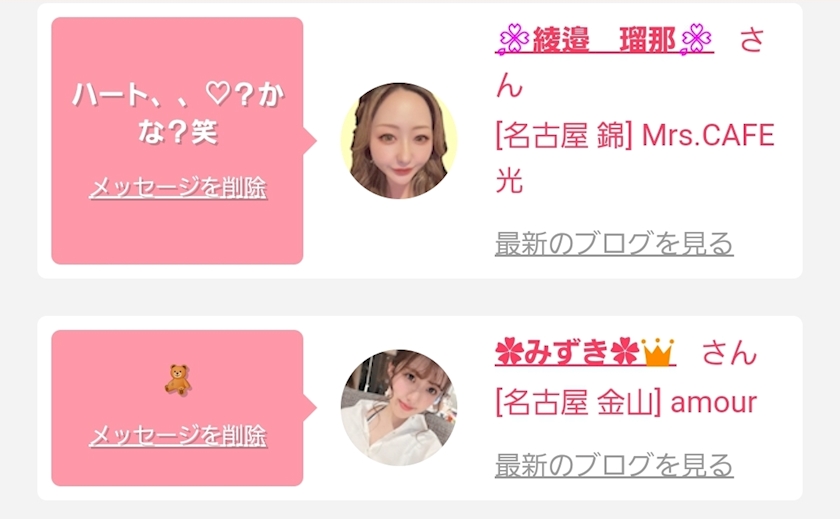Screen dimensions: 840x519
Task: Delete the teddy bear message to みずき
Action: [178, 435]
